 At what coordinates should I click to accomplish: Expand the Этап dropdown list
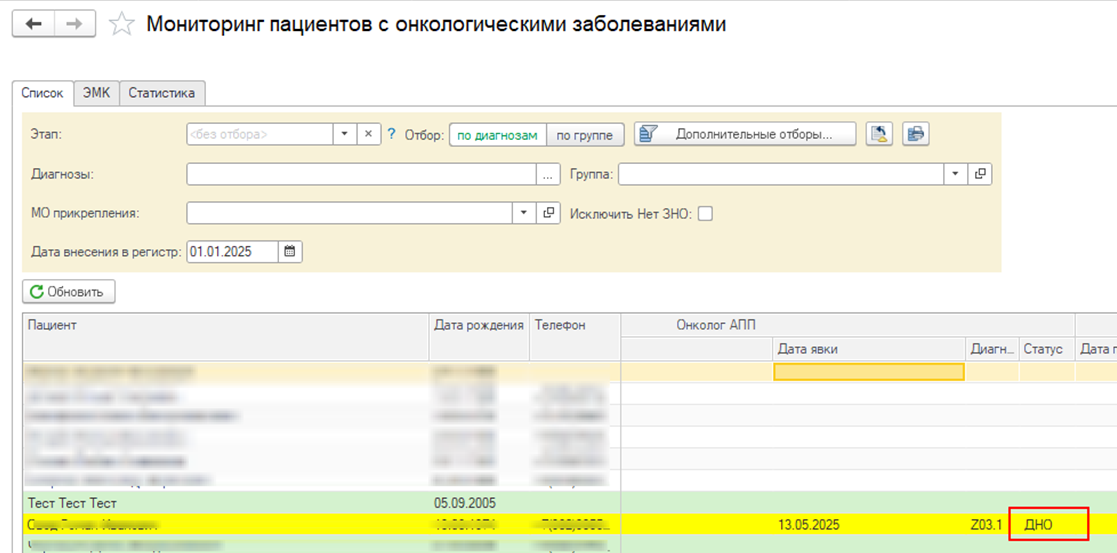point(344,134)
